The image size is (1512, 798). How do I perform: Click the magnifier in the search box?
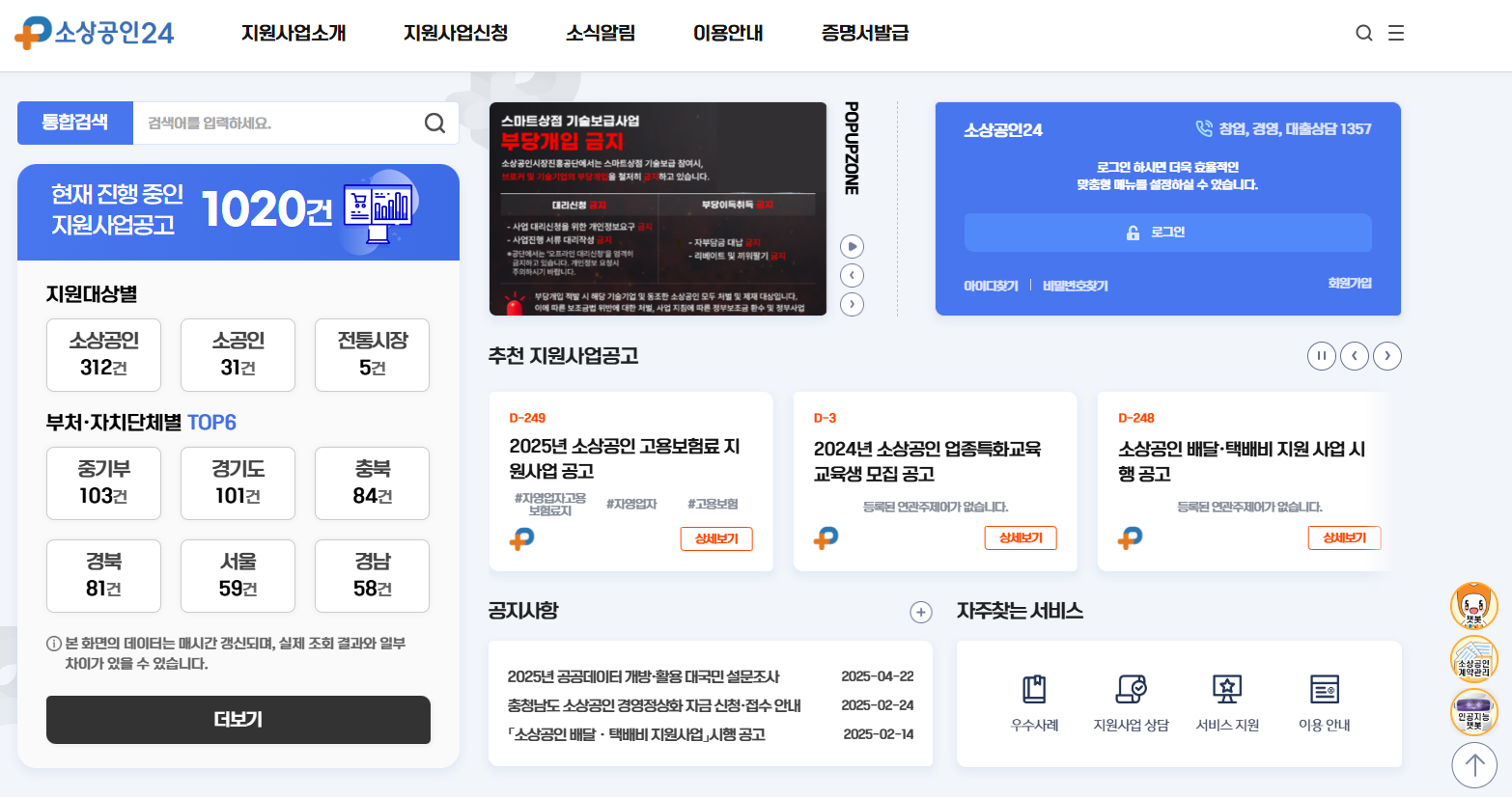click(x=434, y=123)
